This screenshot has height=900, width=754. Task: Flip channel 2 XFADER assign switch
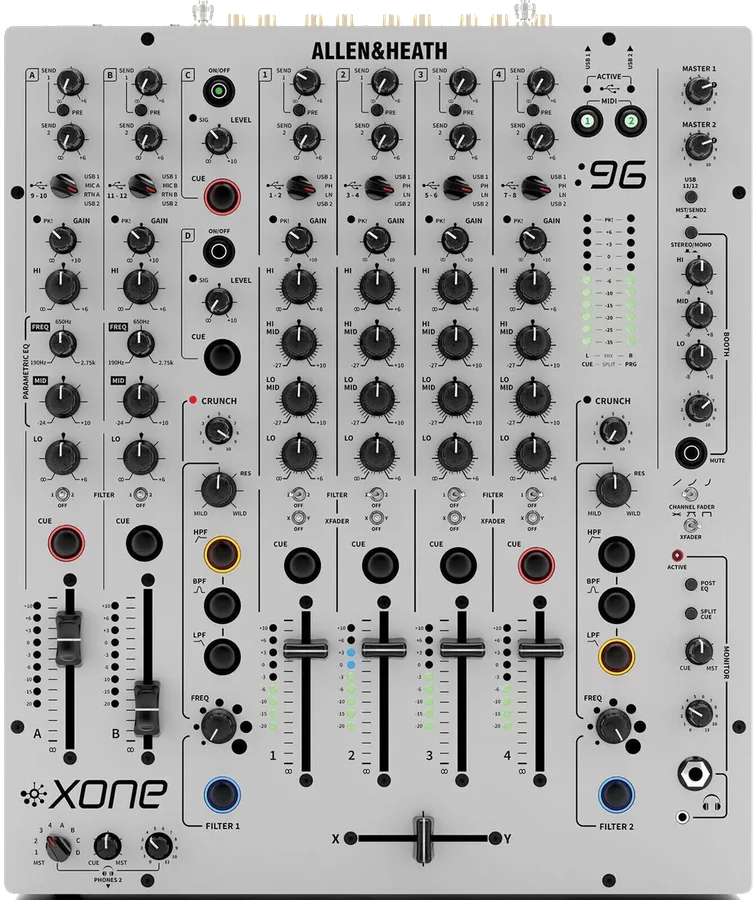[x=376, y=518]
